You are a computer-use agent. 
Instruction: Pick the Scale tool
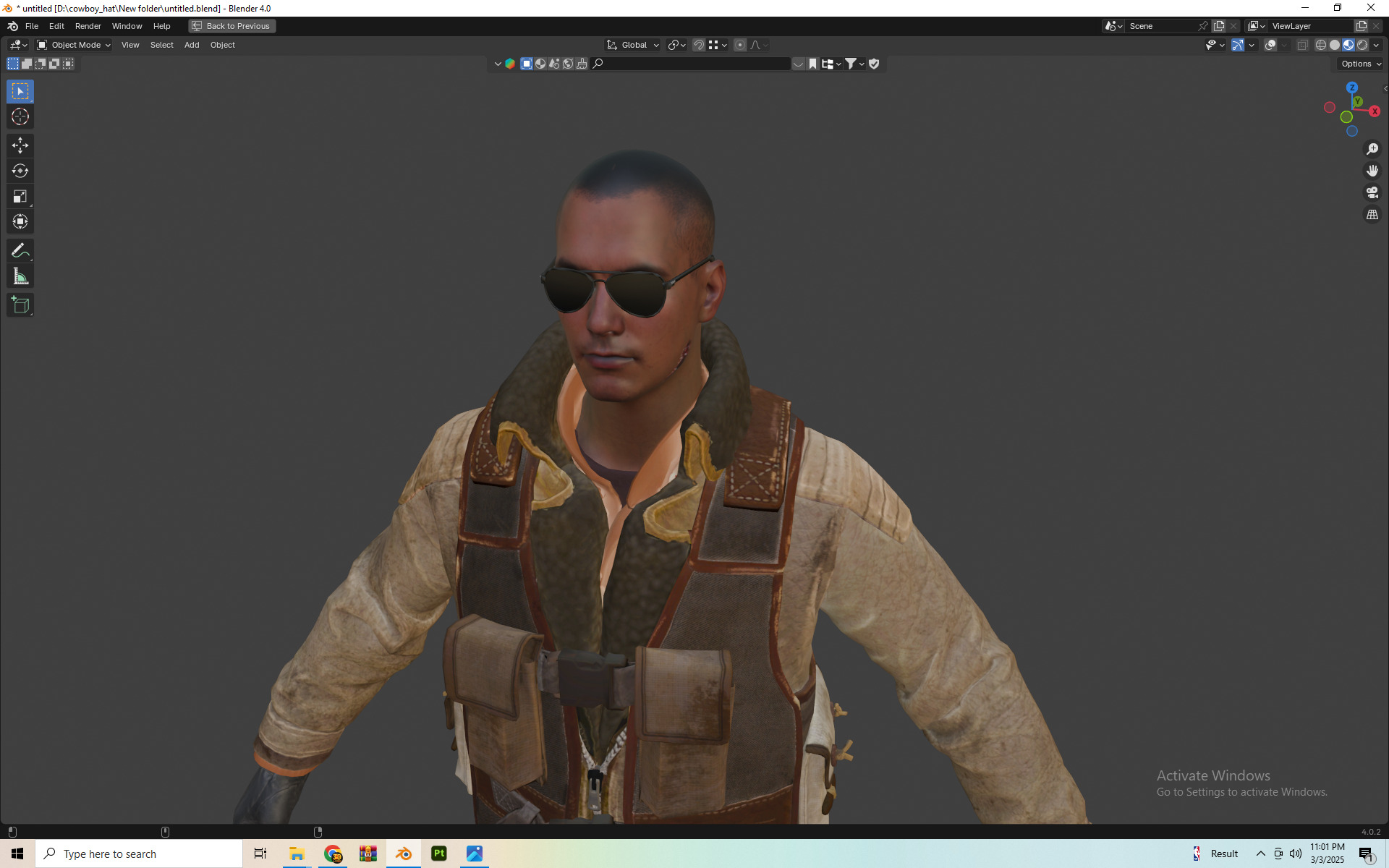pyautogui.click(x=20, y=196)
